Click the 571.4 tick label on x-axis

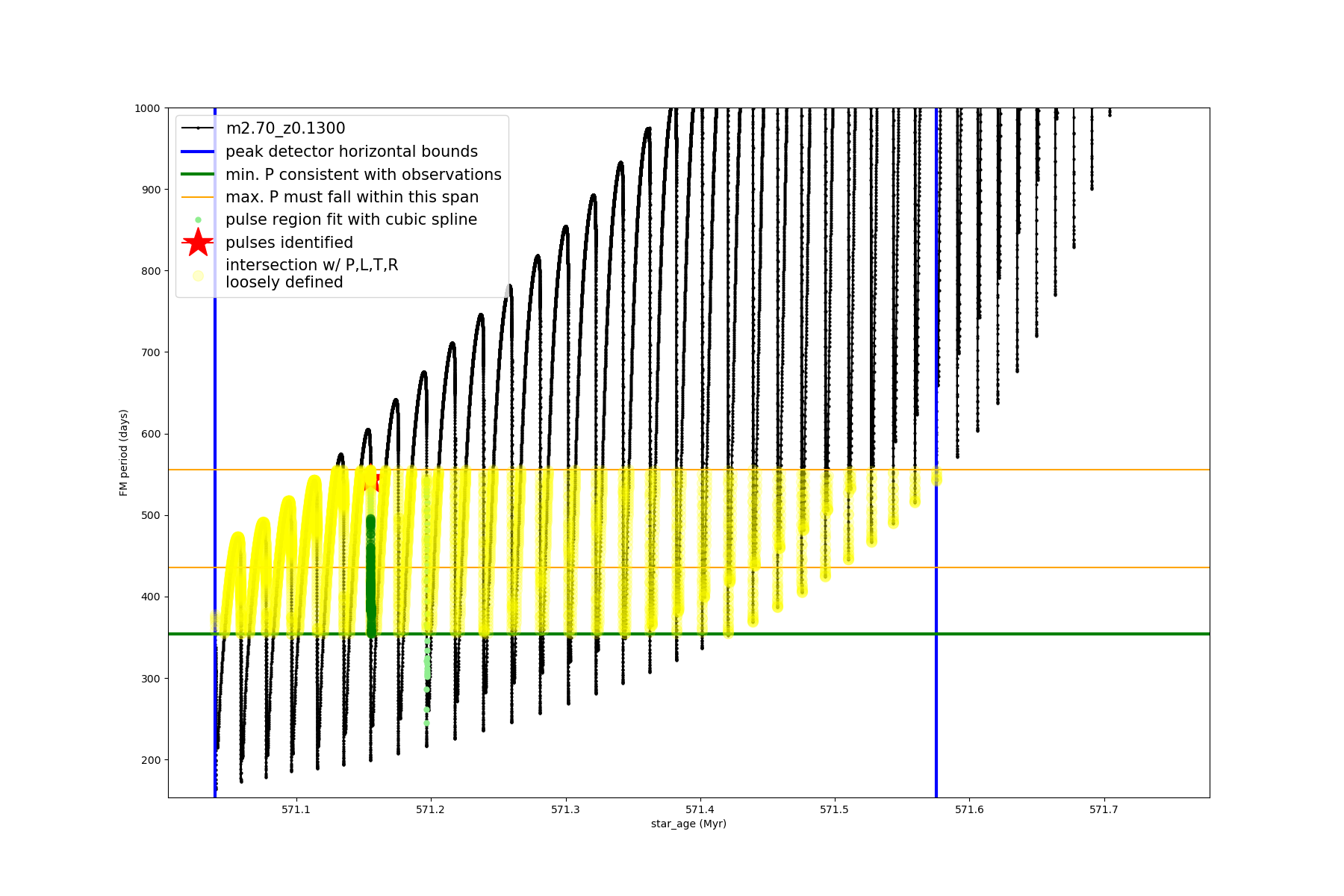click(700, 809)
